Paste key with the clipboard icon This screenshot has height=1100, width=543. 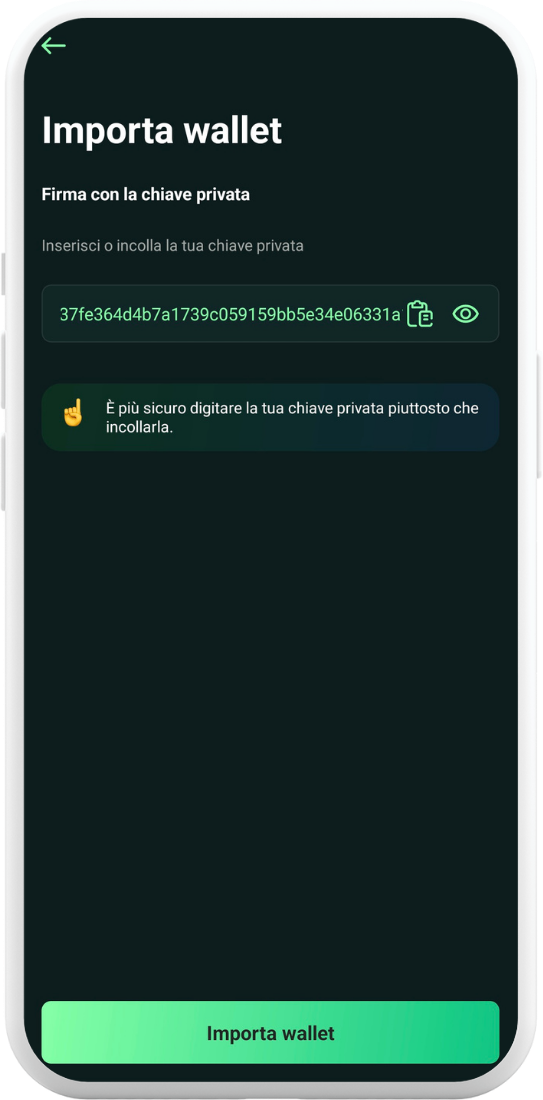click(x=420, y=314)
